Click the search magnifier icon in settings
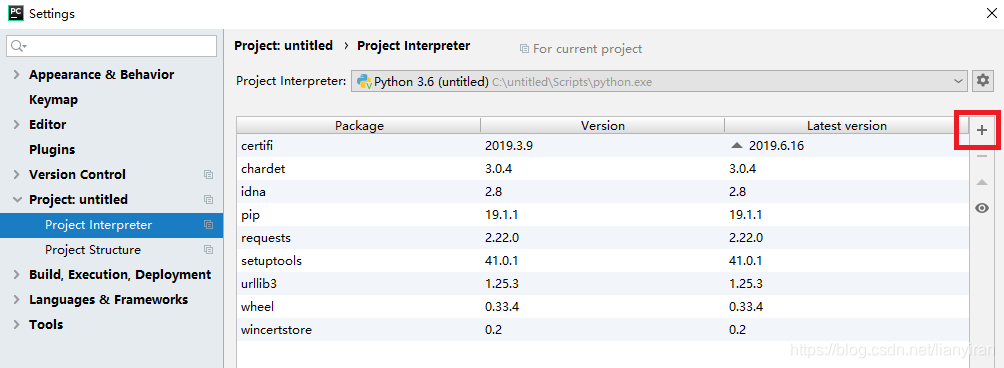Image resolution: width=1004 pixels, height=368 pixels. pos(18,46)
